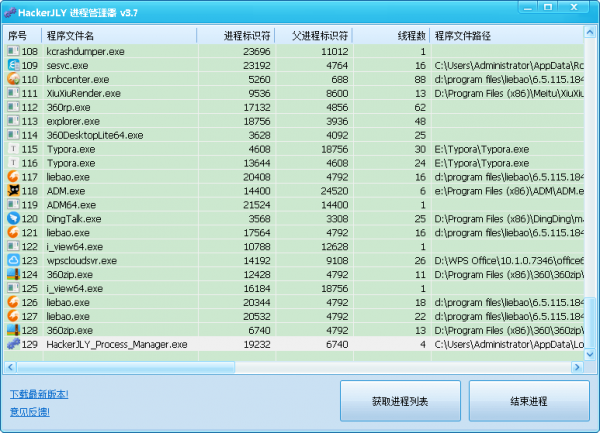Sort by 进程标识符 column header
The image size is (600, 433).
(x=236, y=36)
